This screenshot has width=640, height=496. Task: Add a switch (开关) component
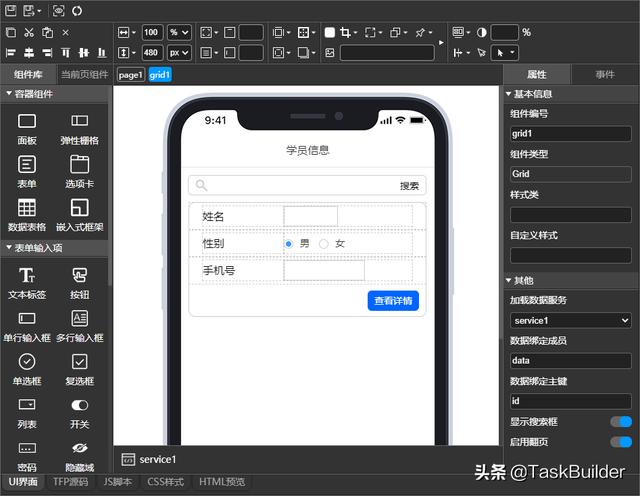point(80,413)
